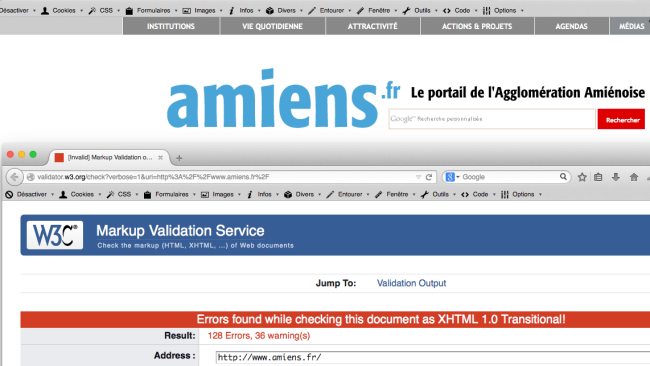Image resolution: width=650 pixels, height=366 pixels.
Task: Open the bookmarks list icon
Action: tap(598, 177)
